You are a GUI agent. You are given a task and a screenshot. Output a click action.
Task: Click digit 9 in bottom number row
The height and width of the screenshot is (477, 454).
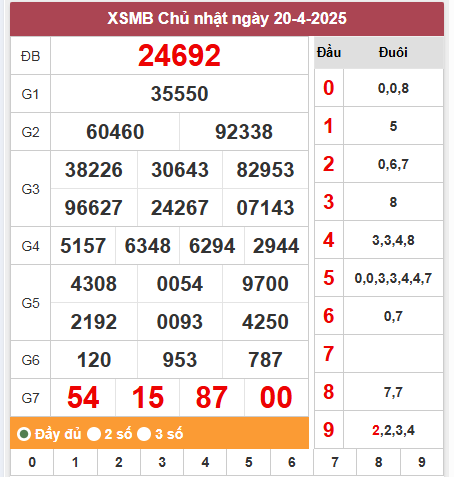tap(422, 462)
